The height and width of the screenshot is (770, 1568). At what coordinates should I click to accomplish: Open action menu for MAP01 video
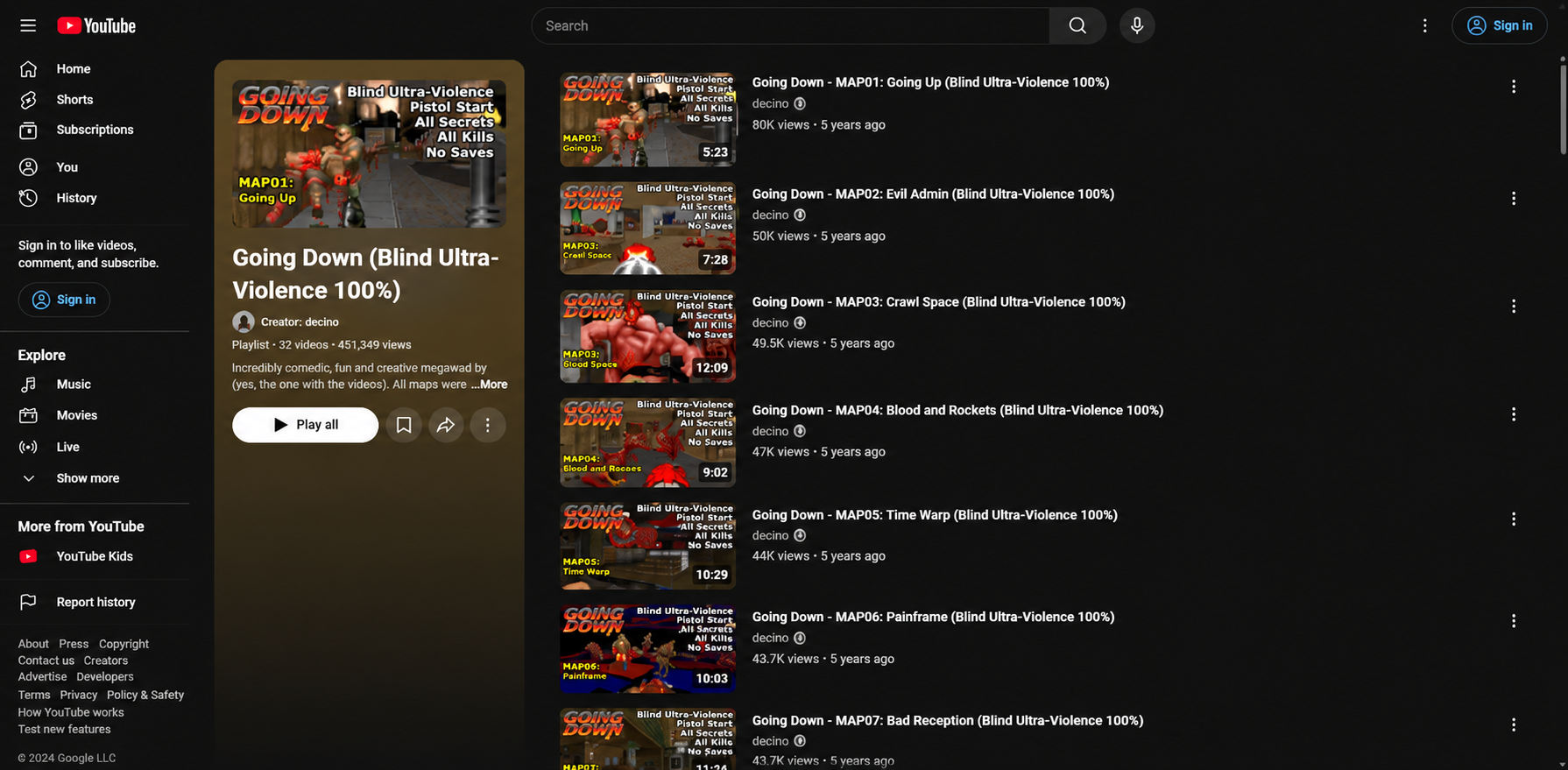pyautogui.click(x=1514, y=87)
